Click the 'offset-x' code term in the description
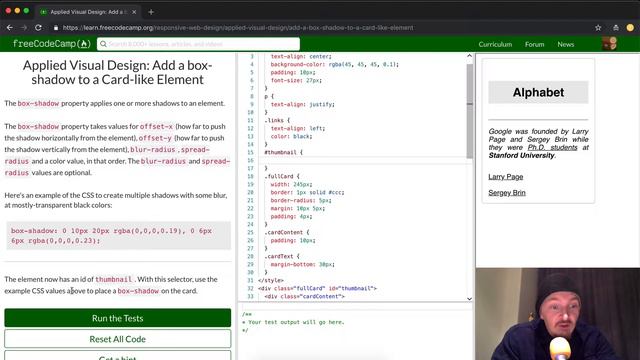Viewport: 640px width, 360px height. (x=156, y=127)
